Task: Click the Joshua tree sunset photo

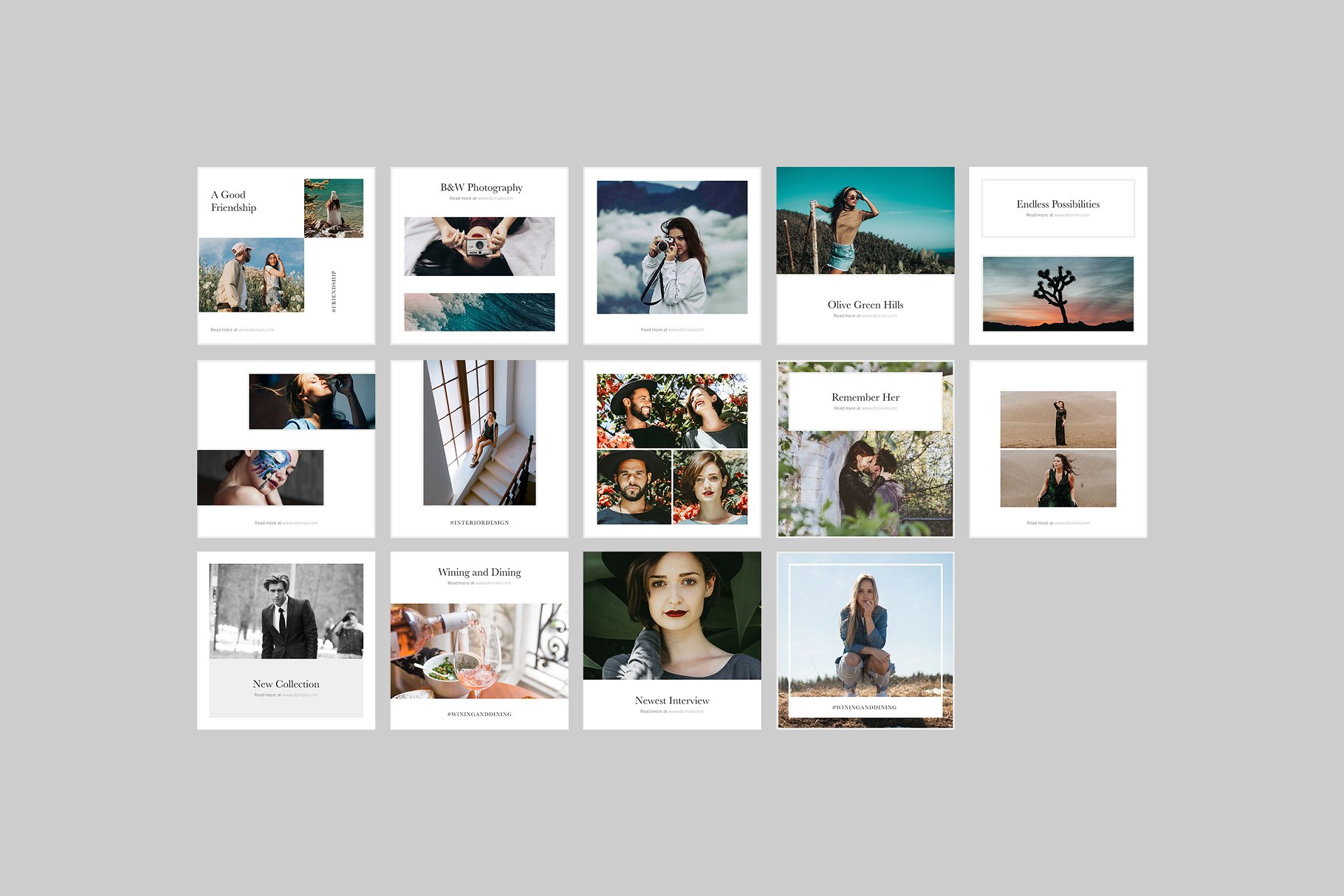Action: pos(1057,294)
